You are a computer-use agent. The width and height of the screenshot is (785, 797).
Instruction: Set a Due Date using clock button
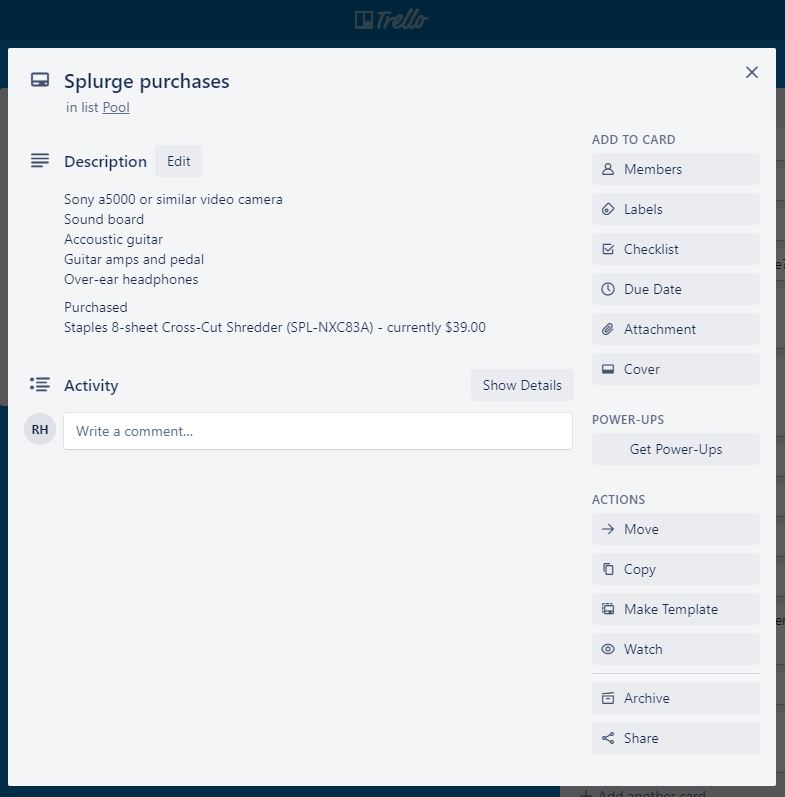point(675,289)
